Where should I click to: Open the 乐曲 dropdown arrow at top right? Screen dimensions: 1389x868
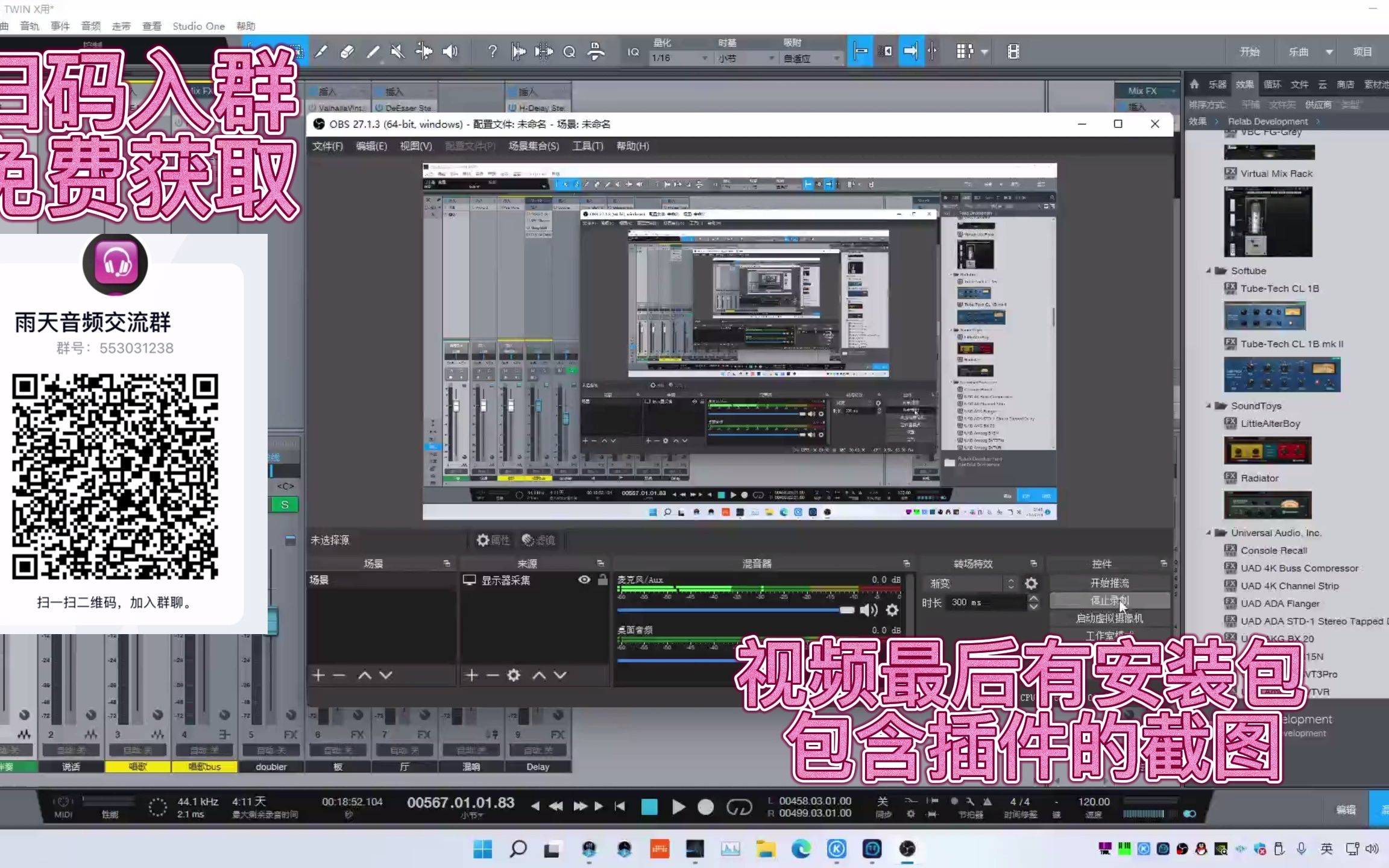point(1329,52)
